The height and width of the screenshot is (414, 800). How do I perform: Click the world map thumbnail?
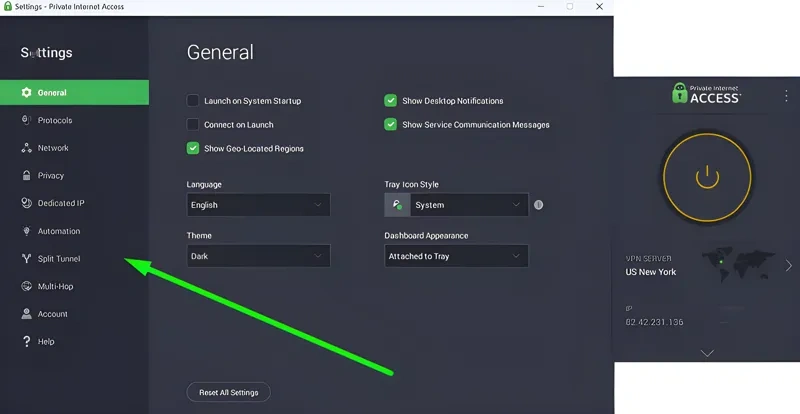tap(738, 264)
